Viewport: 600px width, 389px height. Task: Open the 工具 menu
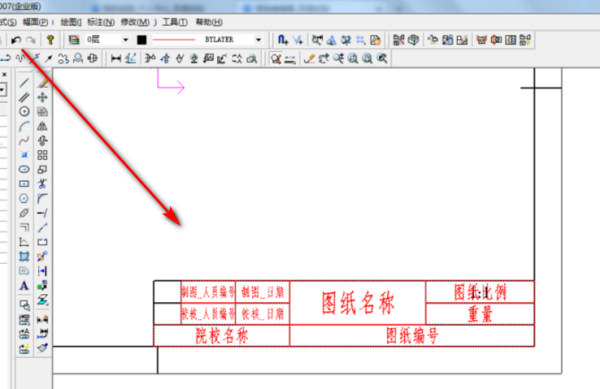coord(175,22)
